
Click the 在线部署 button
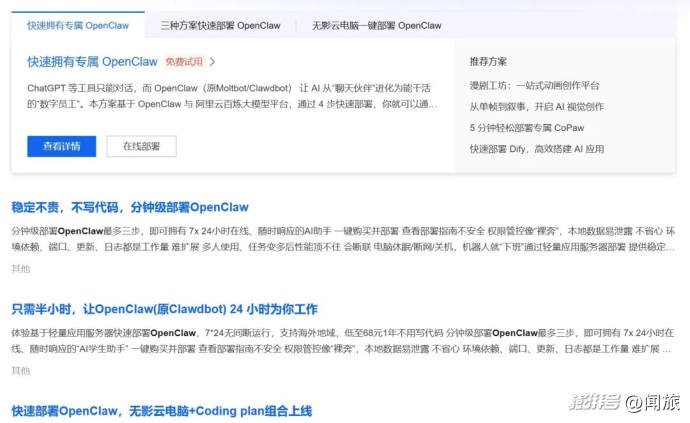click(x=148, y=146)
